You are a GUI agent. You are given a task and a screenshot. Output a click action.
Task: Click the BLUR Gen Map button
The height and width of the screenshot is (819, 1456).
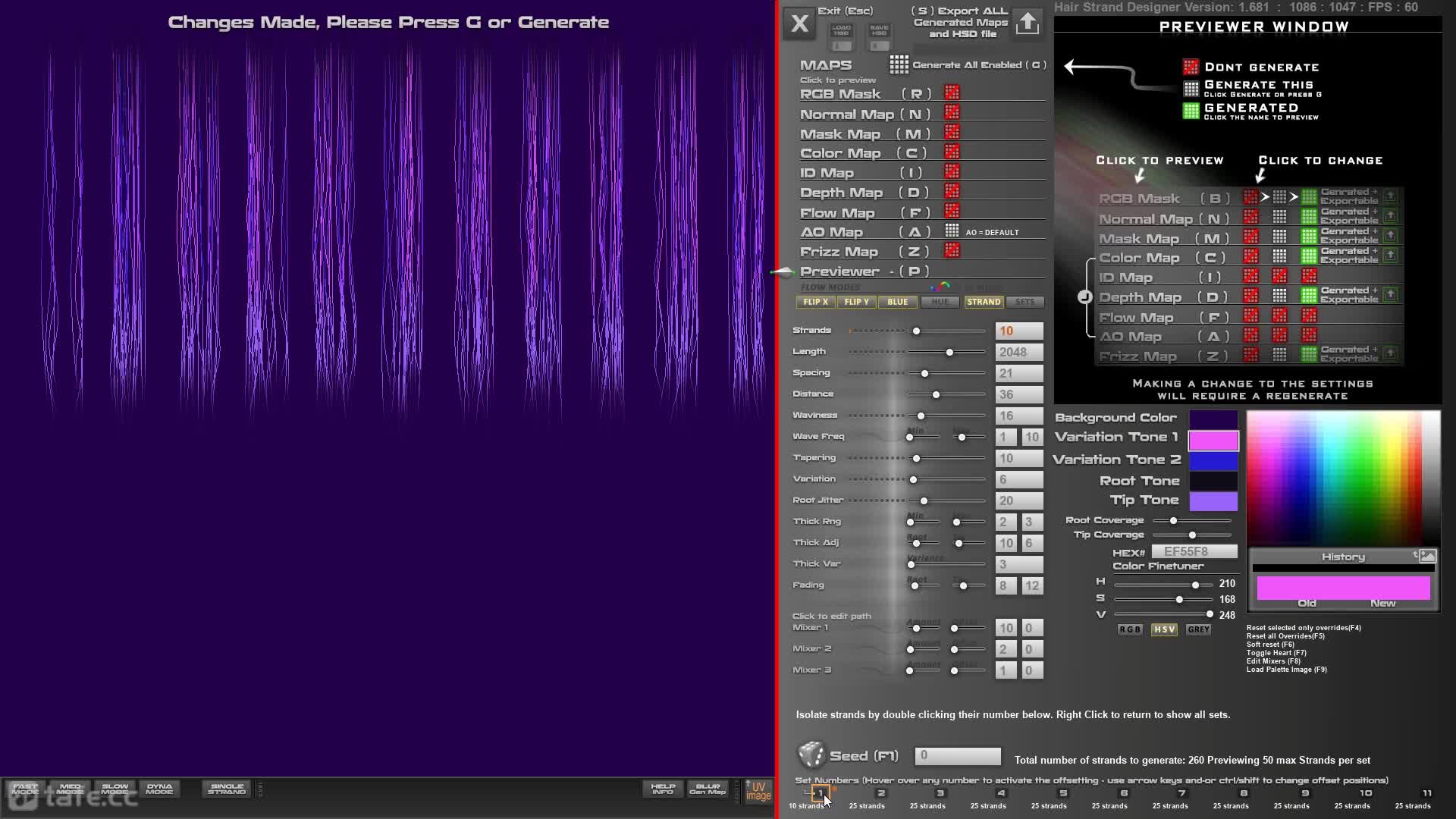coord(708,789)
